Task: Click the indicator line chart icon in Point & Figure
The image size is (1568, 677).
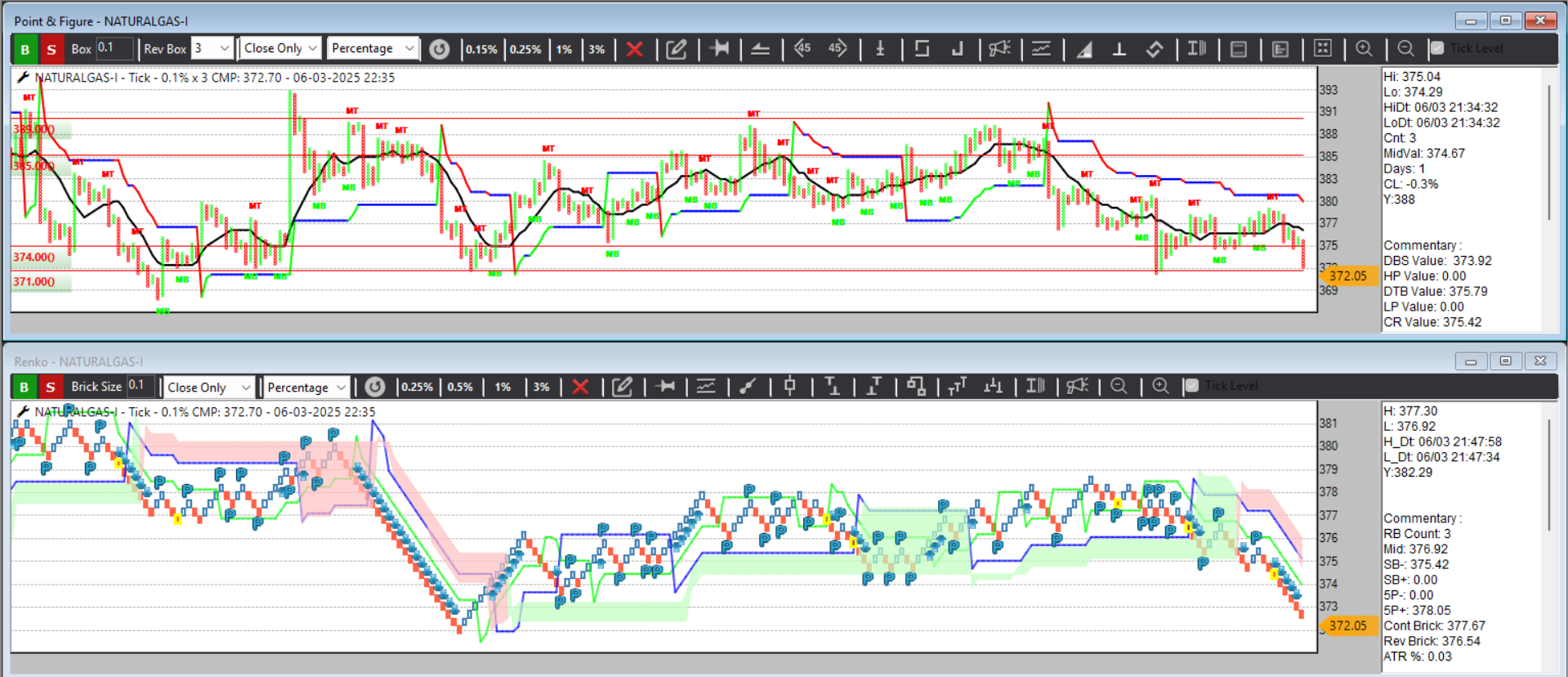Action: pos(1041,49)
